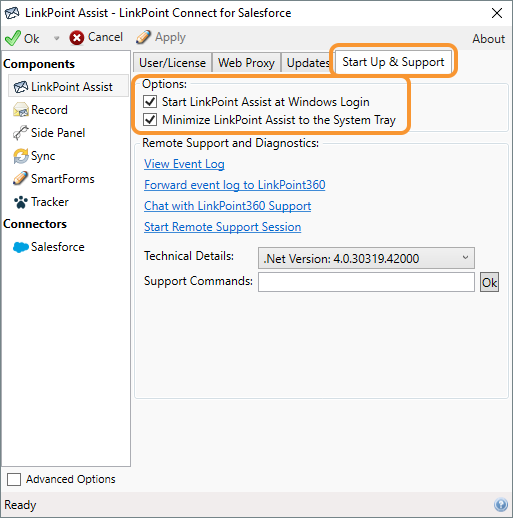Click Chat with LinkPoint360 Support link
The height and width of the screenshot is (518, 513).
(228, 206)
